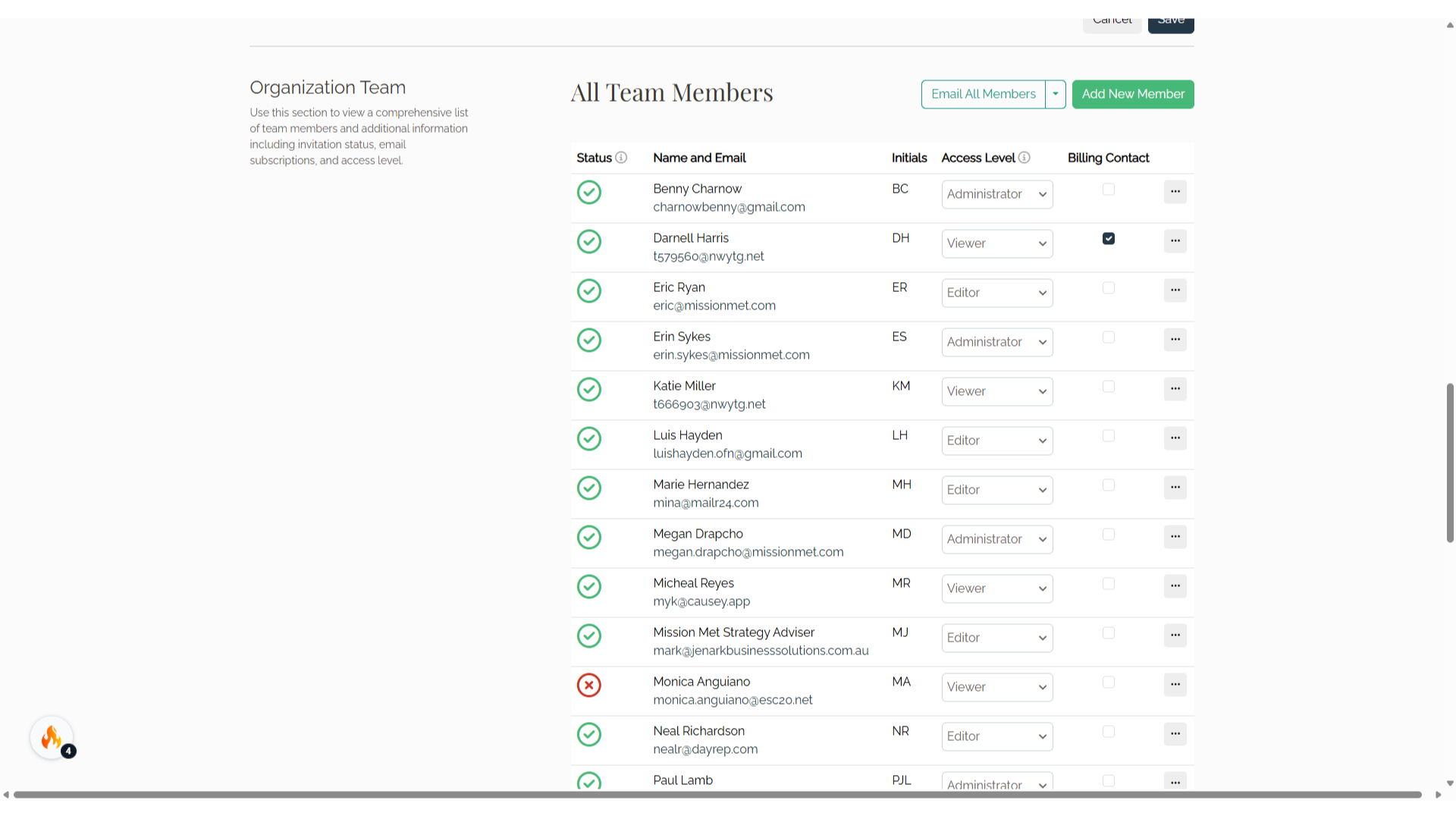This screenshot has width=1456, height=819.
Task: Check billing contact for Megan Drapcho
Action: (x=1109, y=535)
